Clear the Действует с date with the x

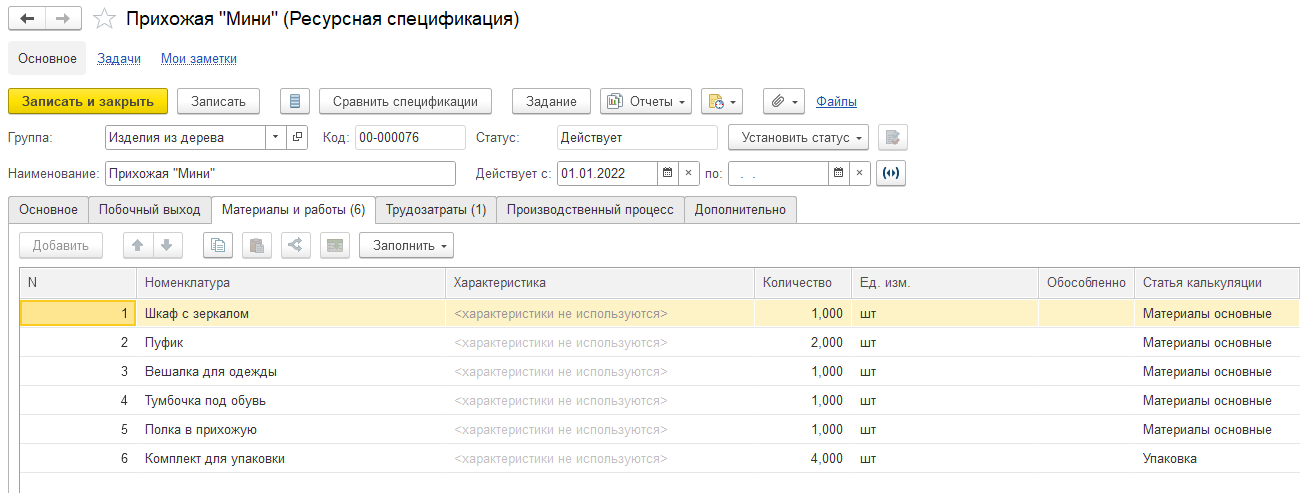tap(689, 173)
